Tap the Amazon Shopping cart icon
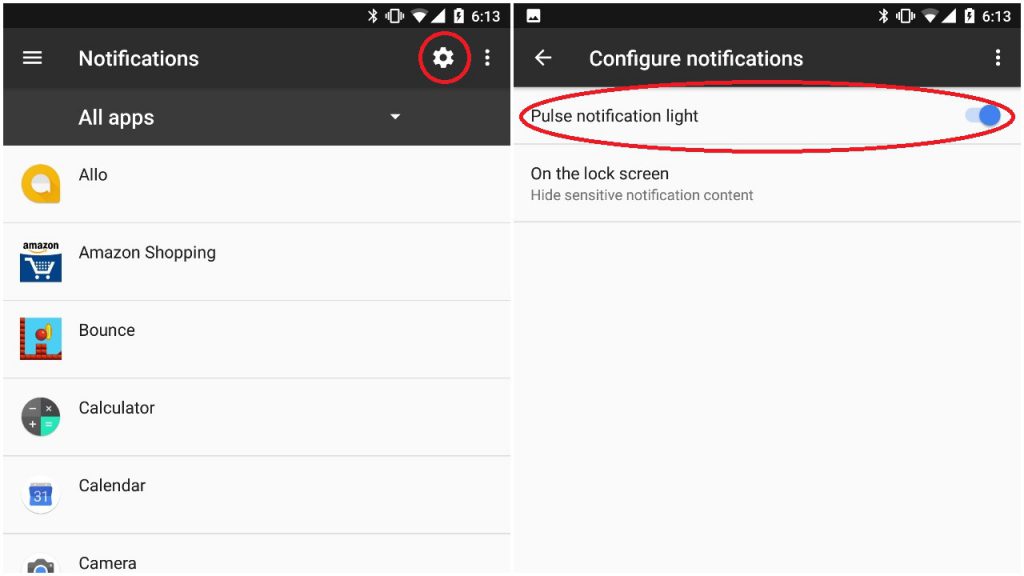Image resolution: width=1024 pixels, height=576 pixels. [x=40, y=261]
